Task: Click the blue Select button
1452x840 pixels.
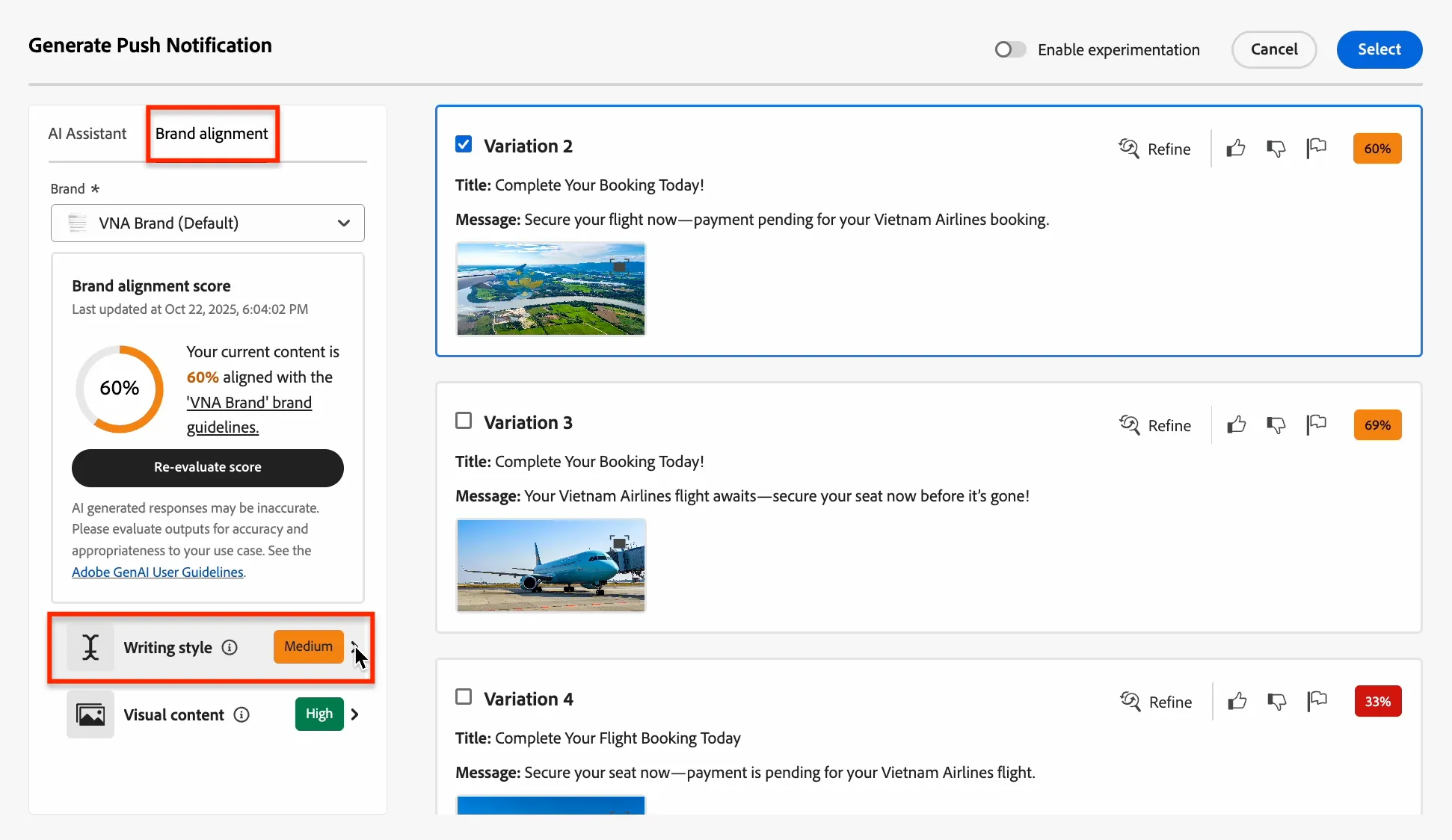Action: pos(1379,49)
